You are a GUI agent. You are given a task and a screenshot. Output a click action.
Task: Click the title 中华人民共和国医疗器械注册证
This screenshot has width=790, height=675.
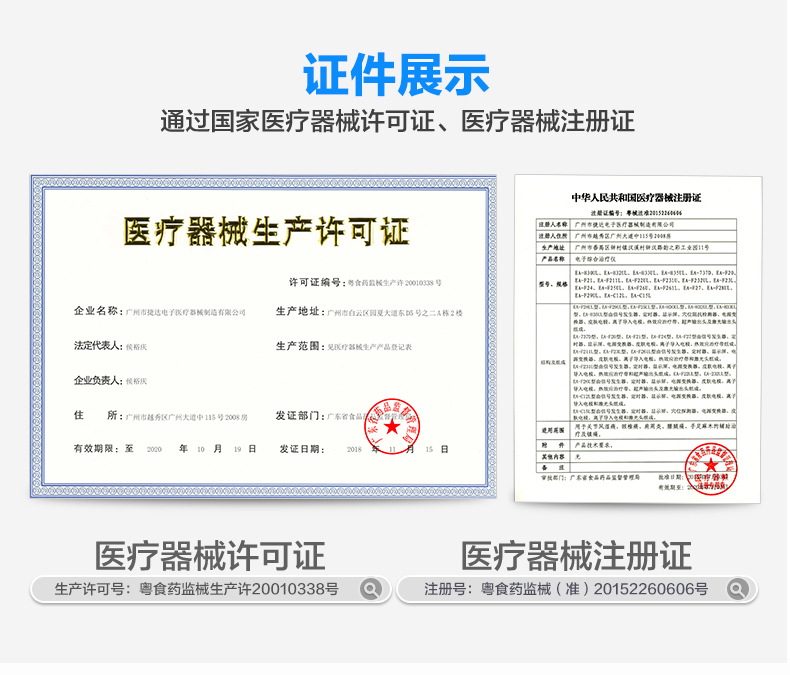[637, 198]
